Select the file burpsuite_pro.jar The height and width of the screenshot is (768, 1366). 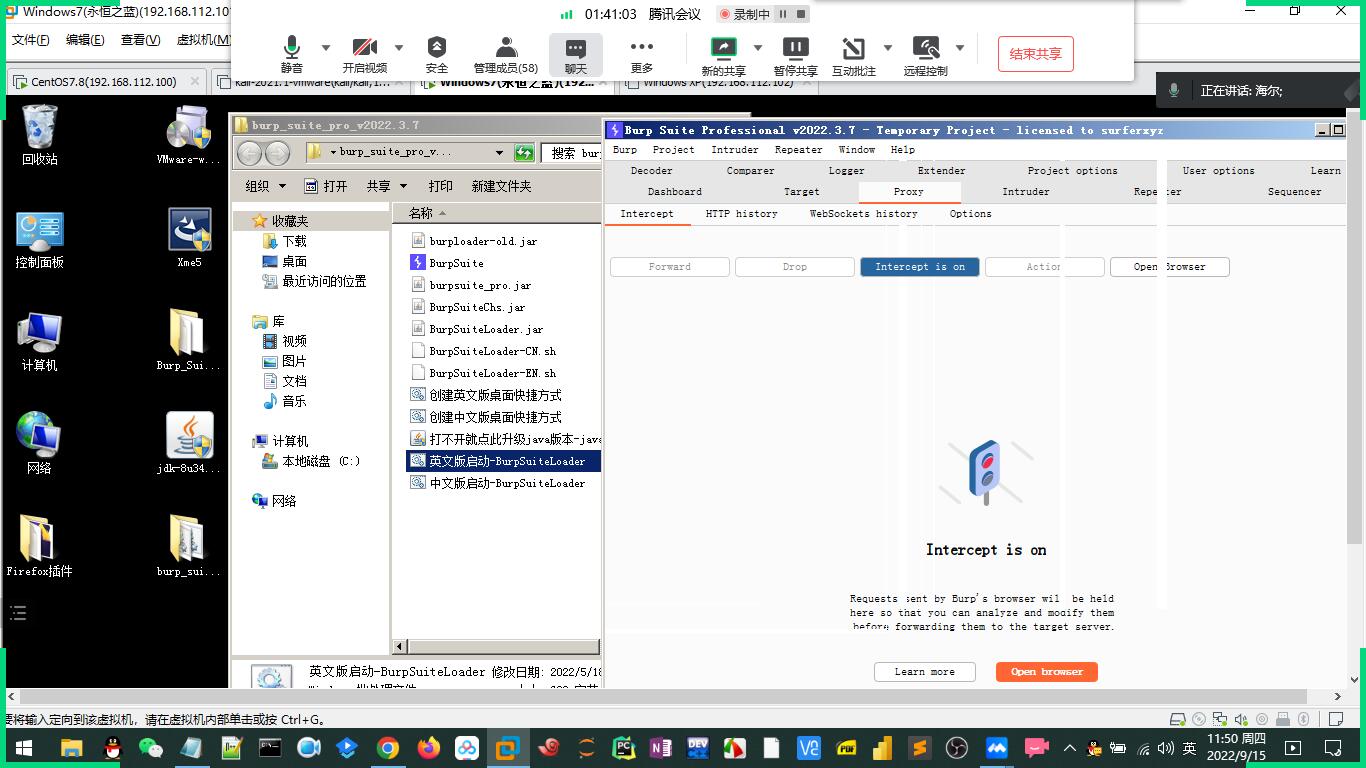tap(480, 285)
